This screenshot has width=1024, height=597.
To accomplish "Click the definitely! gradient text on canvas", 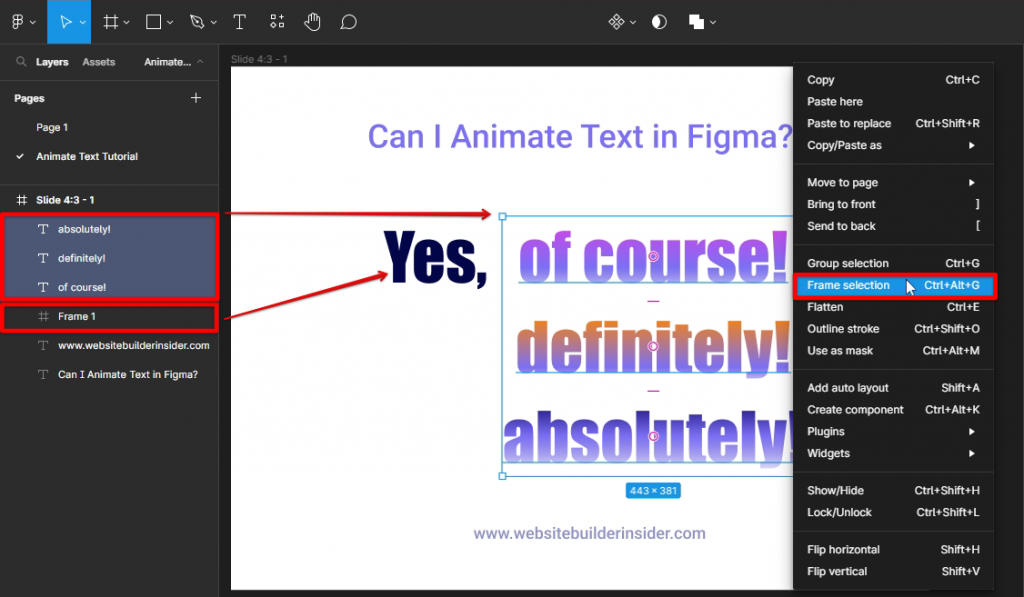I will coord(653,348).
